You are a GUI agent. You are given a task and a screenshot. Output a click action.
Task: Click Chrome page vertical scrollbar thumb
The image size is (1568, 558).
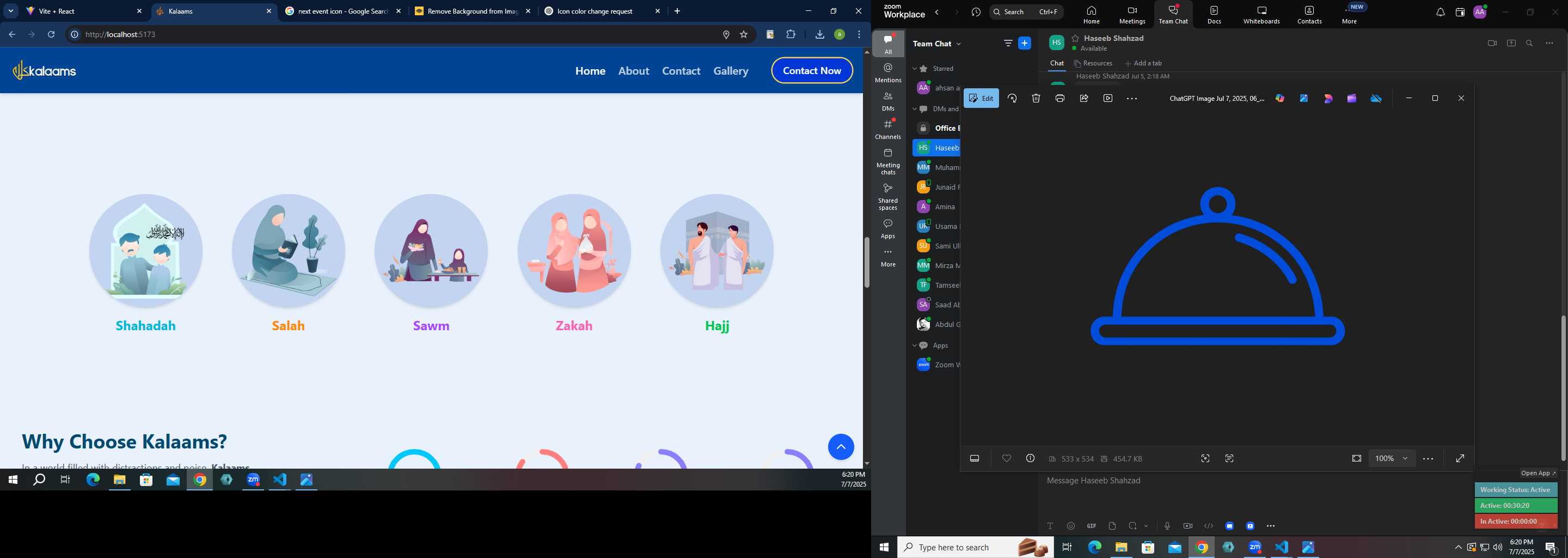click(x=867, y=262)
